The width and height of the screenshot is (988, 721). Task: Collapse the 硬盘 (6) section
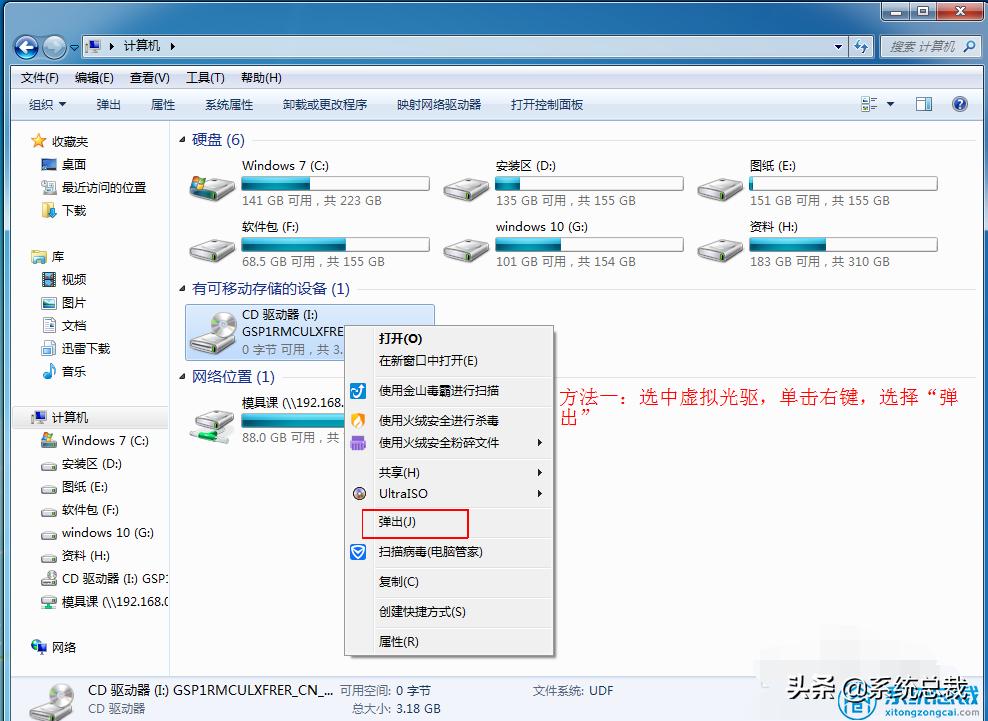(x=184, y=139)
